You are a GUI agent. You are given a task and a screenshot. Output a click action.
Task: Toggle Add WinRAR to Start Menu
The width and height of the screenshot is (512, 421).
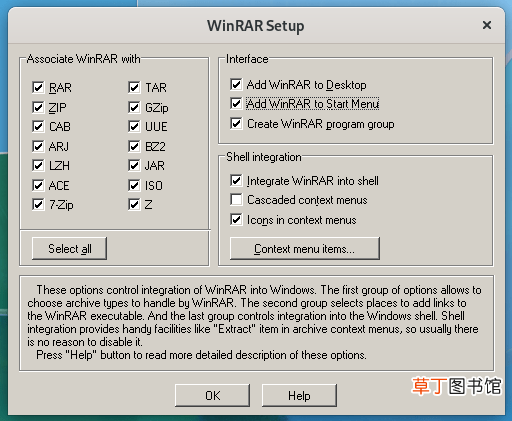(x=236, y=103)
